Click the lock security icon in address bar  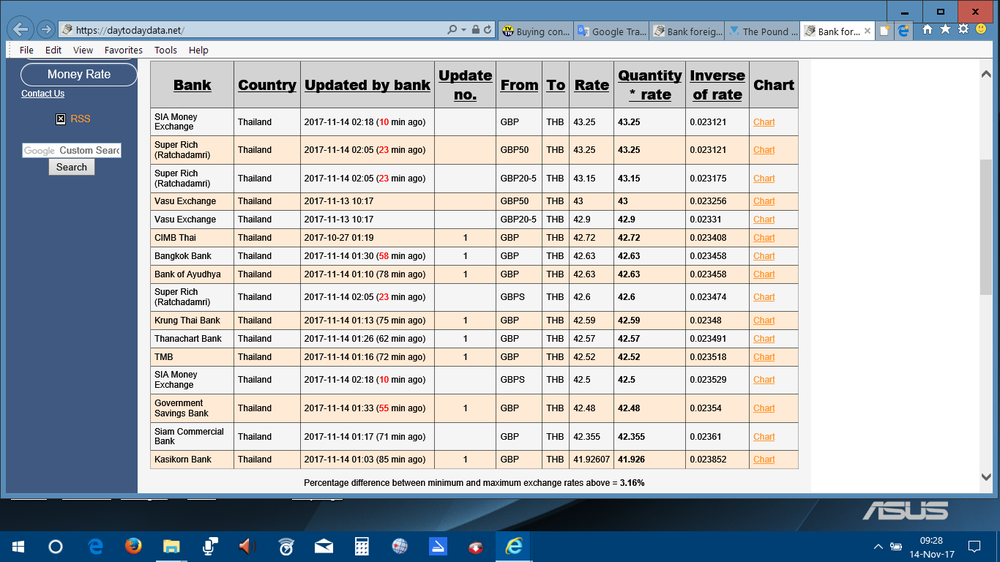(475, 30)
